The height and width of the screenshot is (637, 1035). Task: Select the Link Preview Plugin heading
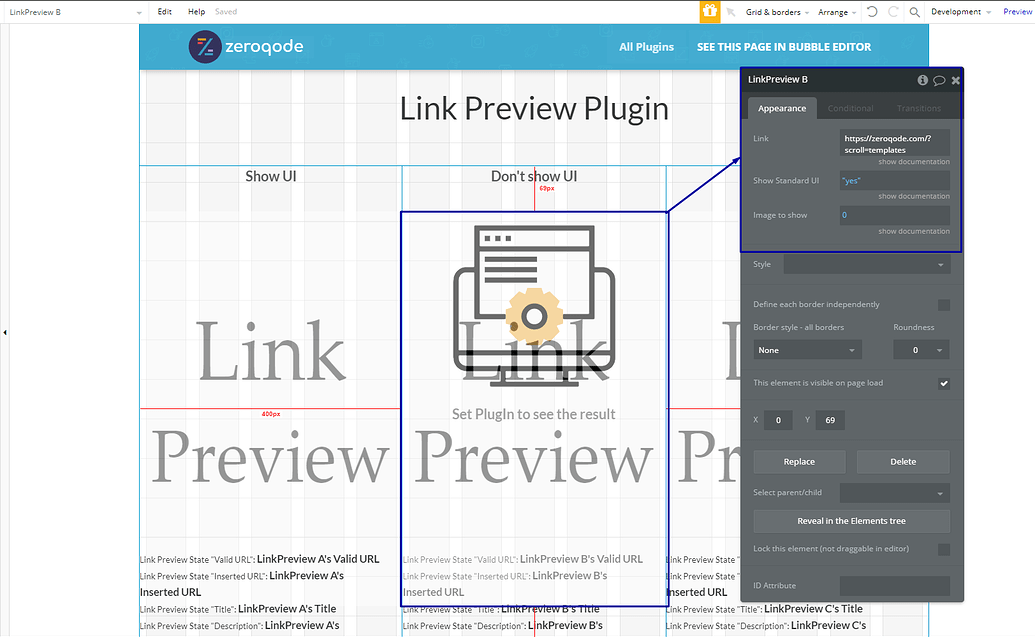click(x=534, y=108)
